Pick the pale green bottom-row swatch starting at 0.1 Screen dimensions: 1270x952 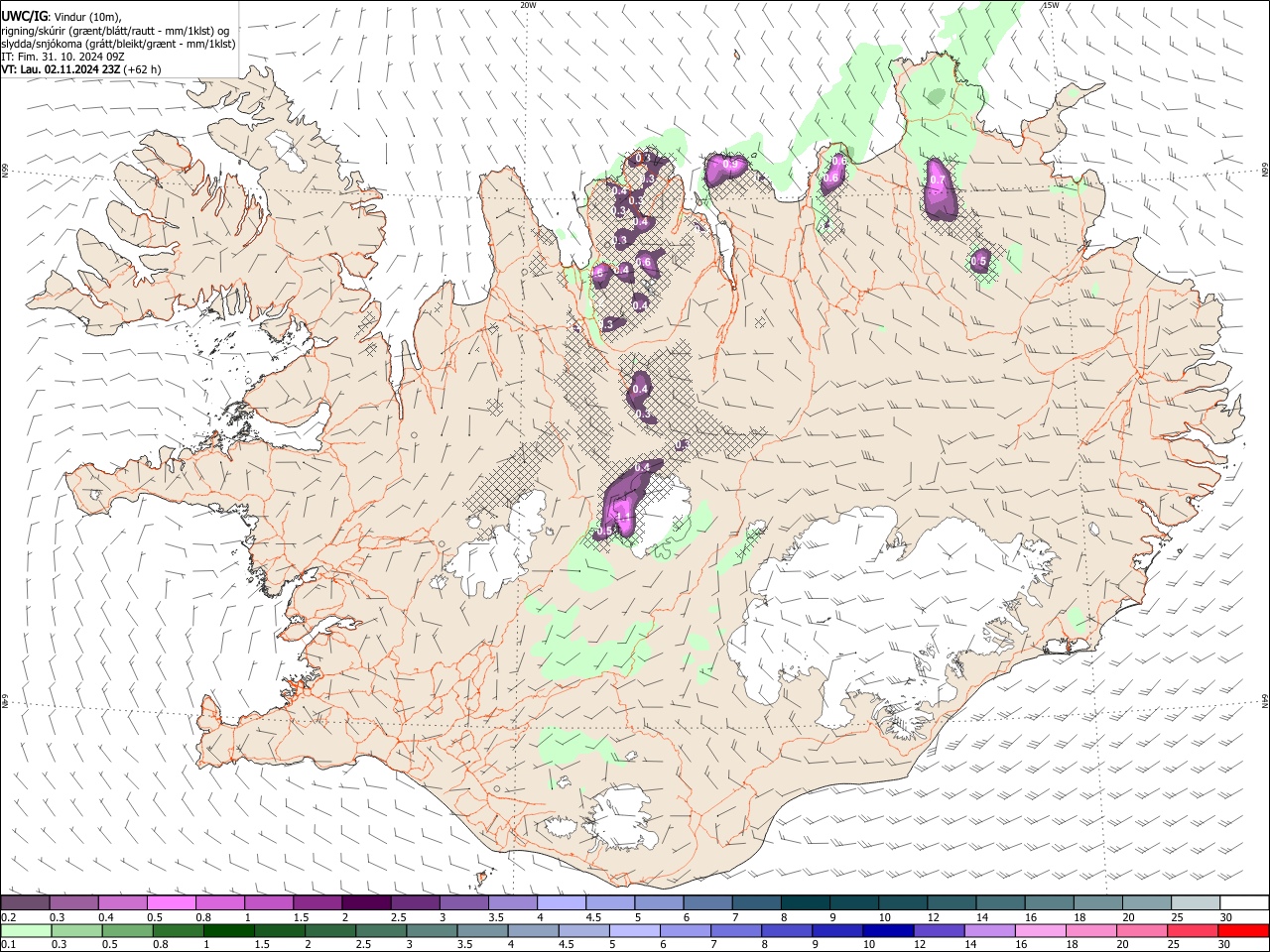[26, 930]
